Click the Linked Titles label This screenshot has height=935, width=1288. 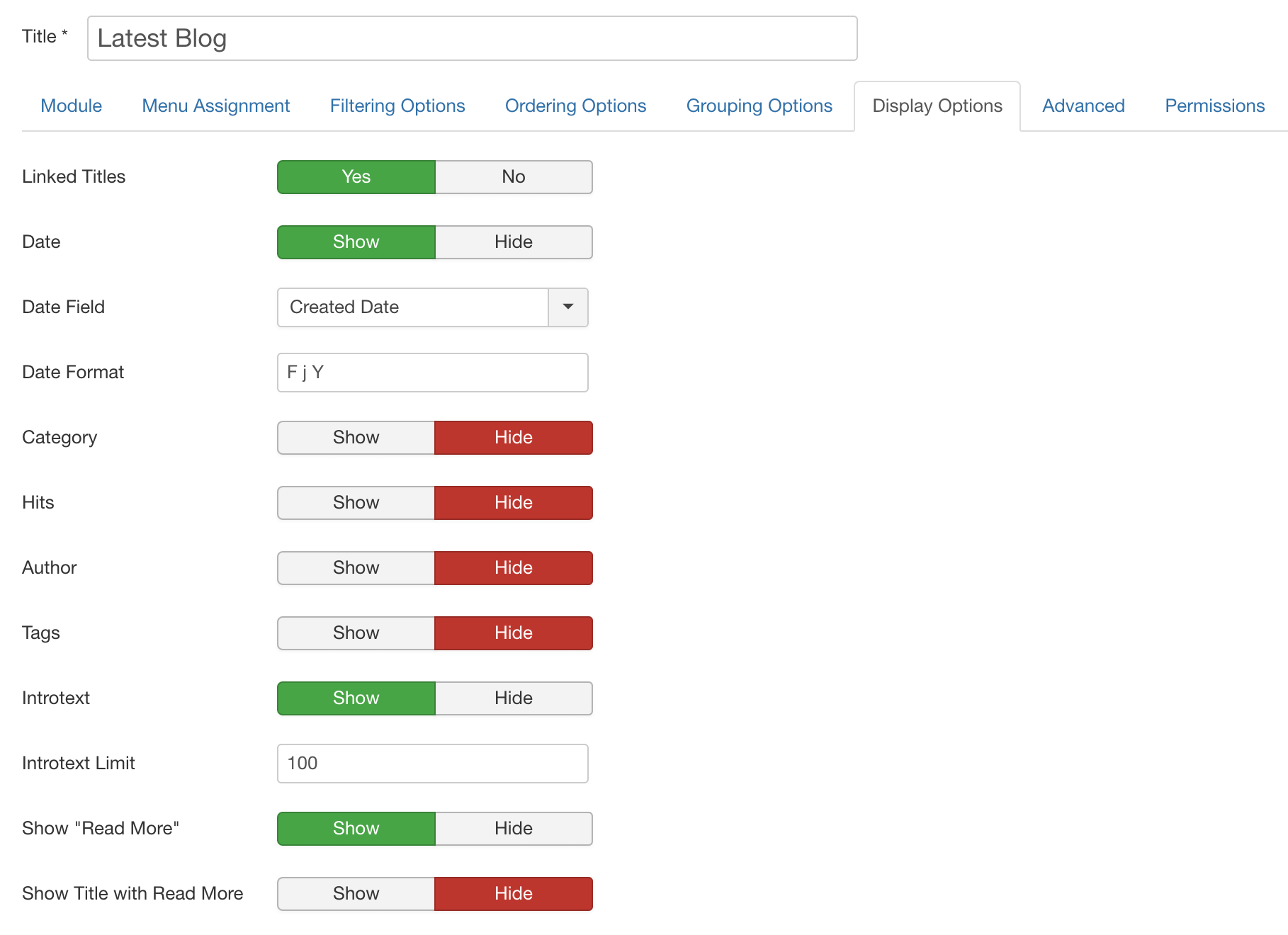74,177
